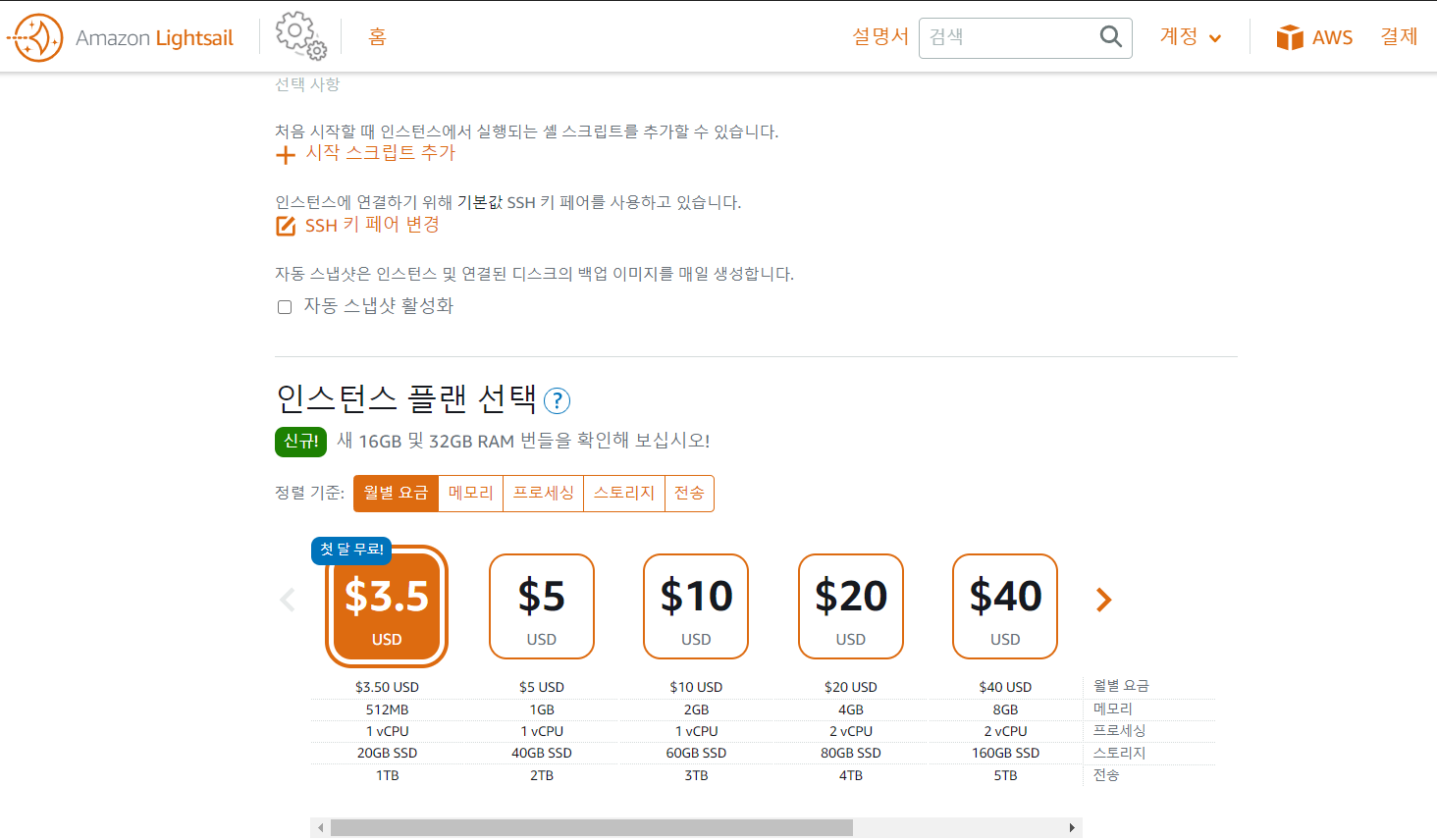Select the $40 USD plan card
Image resolution: width=1437 pixels, height=840 pixels.
(x=1005, y=606)
